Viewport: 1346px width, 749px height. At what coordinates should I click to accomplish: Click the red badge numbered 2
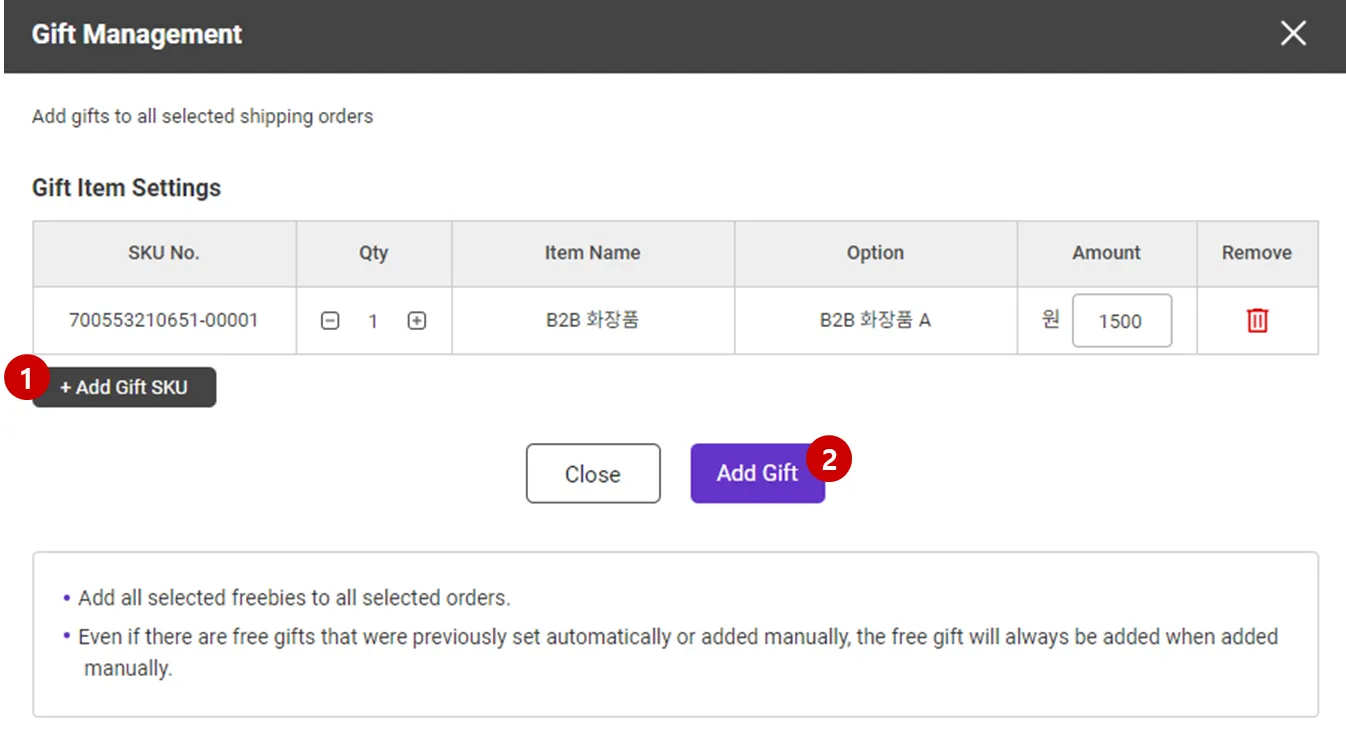828,459
